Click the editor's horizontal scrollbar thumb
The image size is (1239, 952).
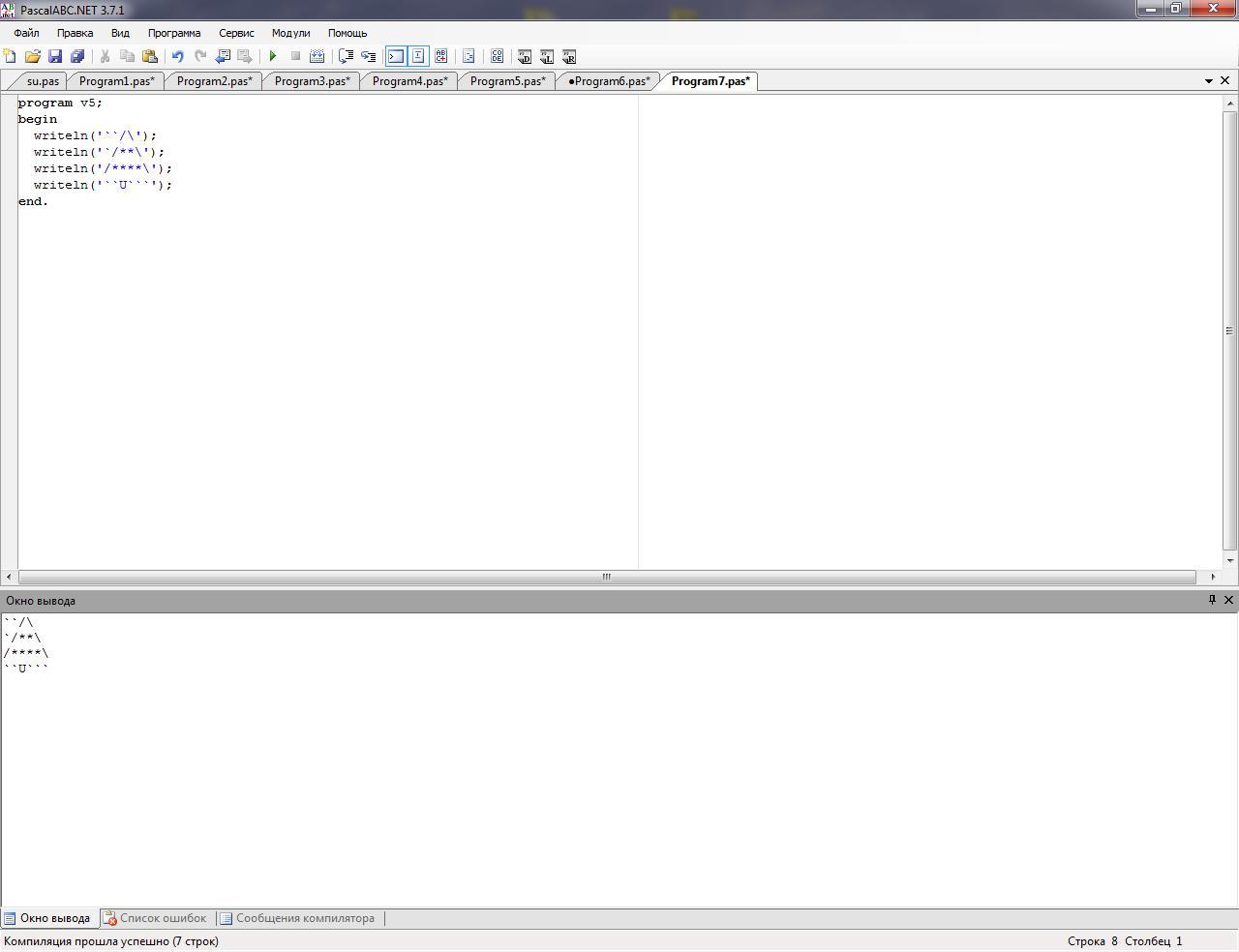coord(607,577)
